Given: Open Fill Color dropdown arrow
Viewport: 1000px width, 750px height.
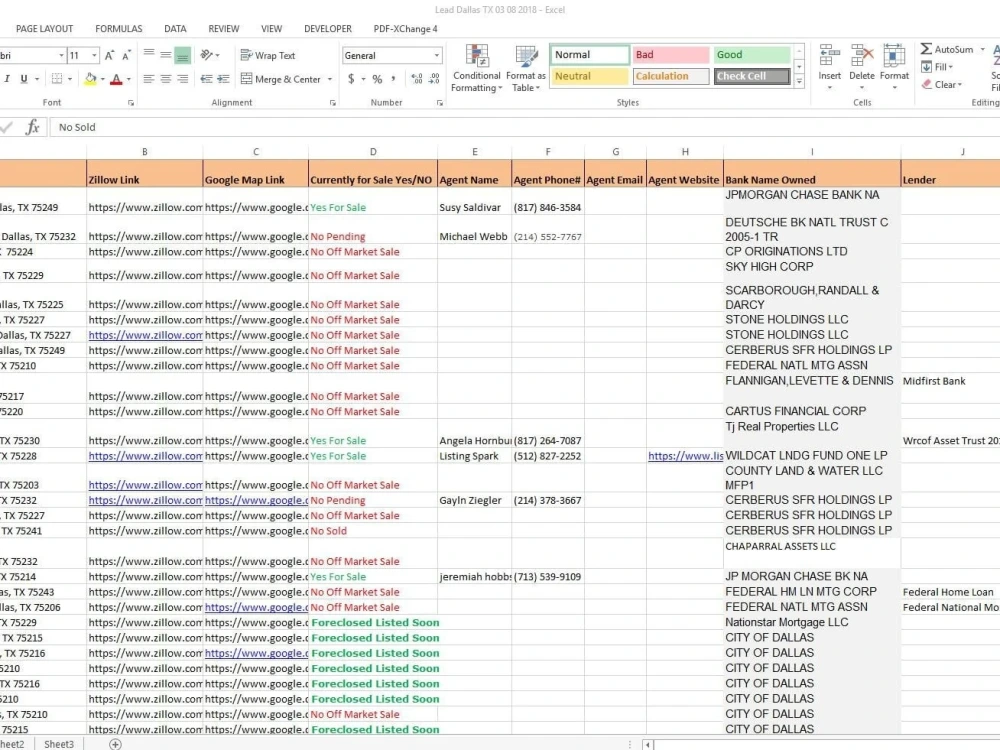Looking at the screenshot, I should [103, 79].
